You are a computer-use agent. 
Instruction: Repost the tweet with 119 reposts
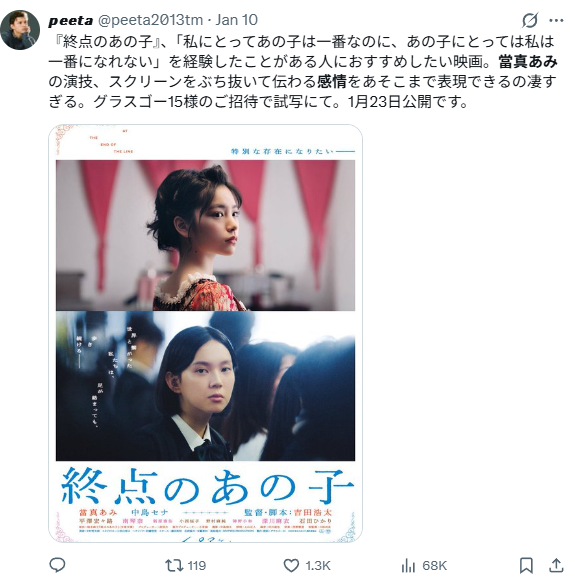174,565
